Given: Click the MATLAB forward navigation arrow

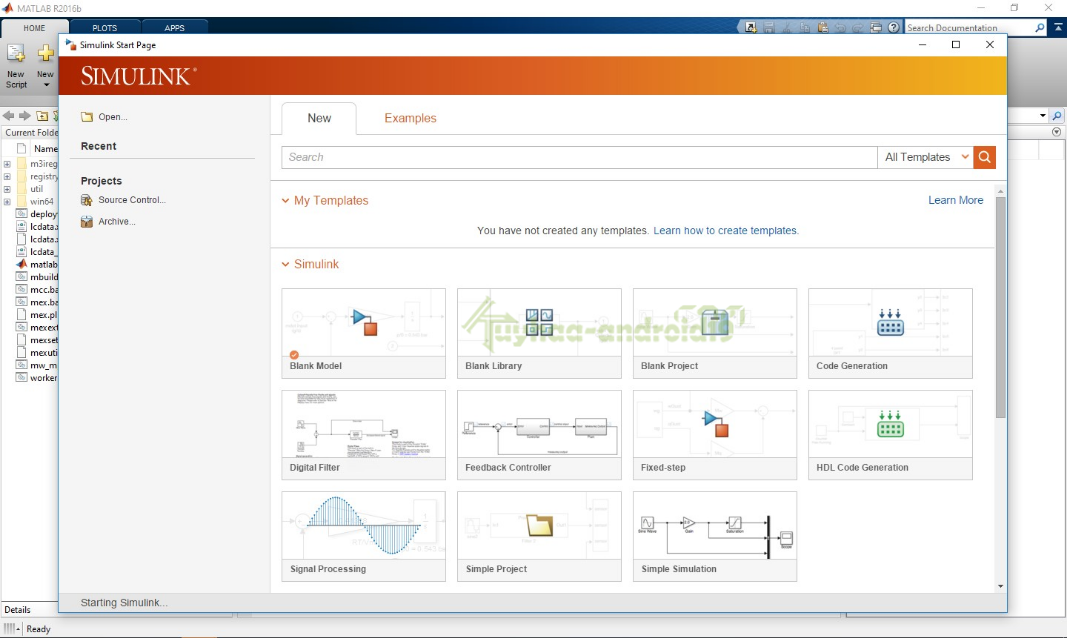Looking at the screenshot, I should [x=24, y=116].
